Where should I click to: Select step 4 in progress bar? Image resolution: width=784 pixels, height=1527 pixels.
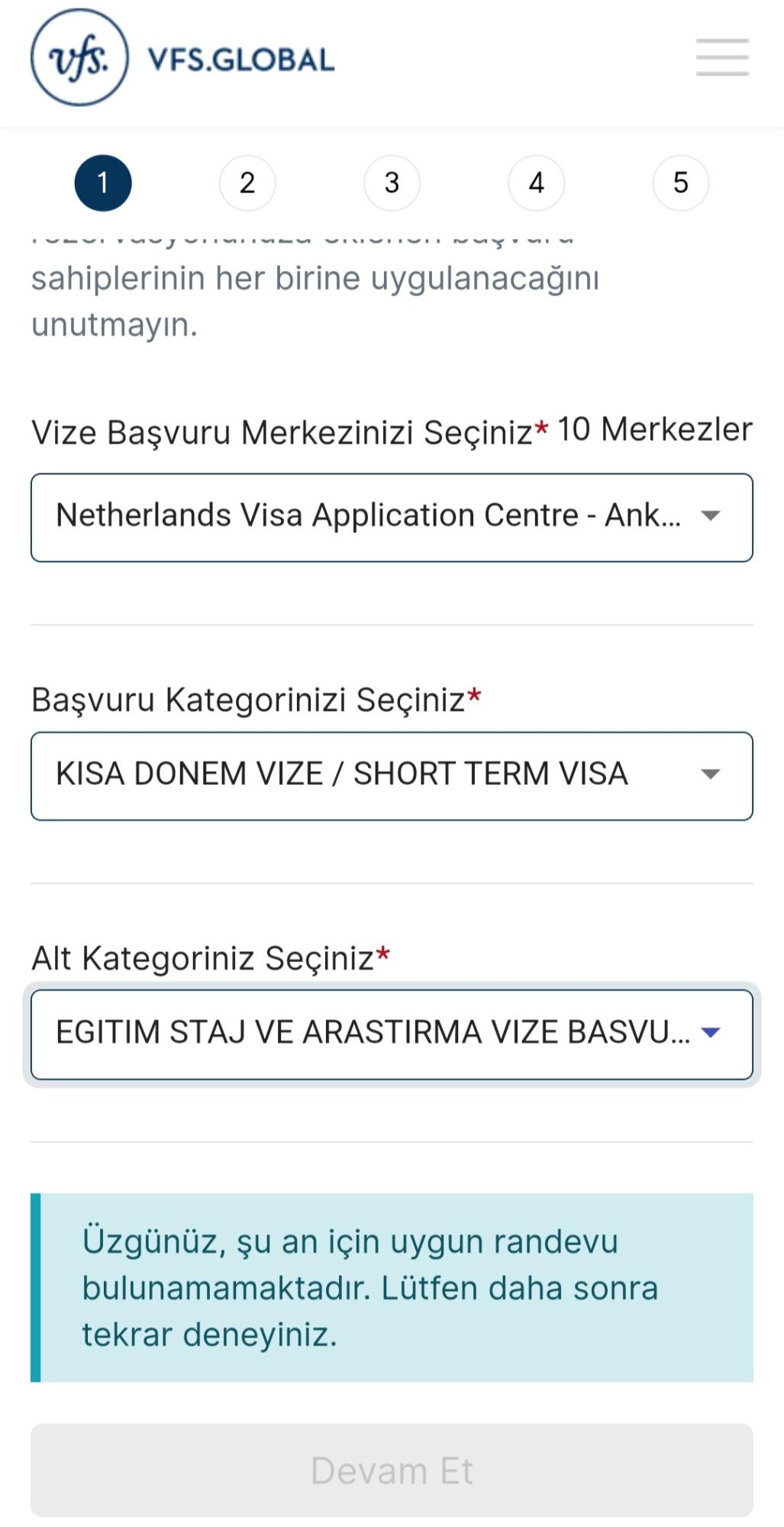(x=536, y=183)
